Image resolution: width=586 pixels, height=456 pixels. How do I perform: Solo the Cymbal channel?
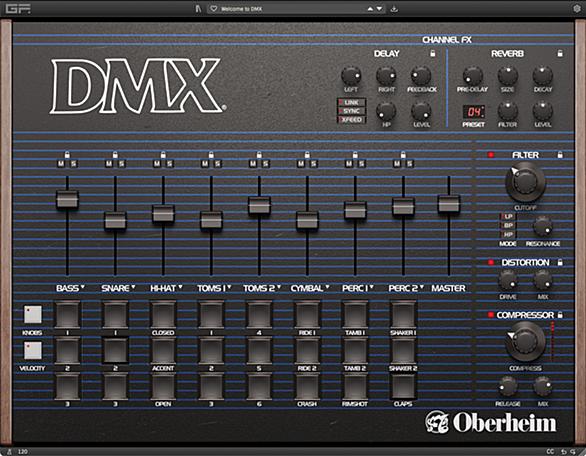314,163
